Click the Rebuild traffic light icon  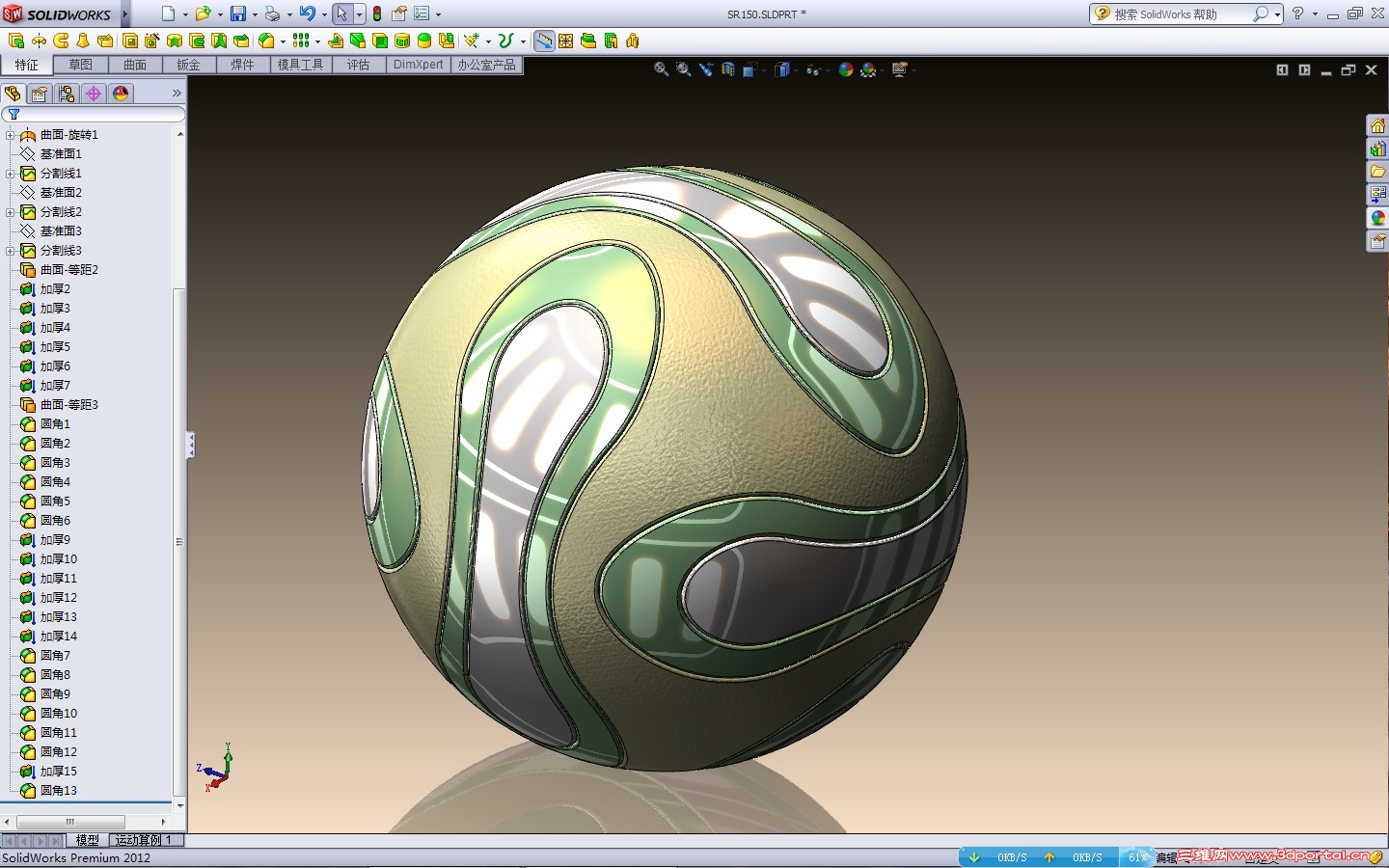[x=377, y=14]
